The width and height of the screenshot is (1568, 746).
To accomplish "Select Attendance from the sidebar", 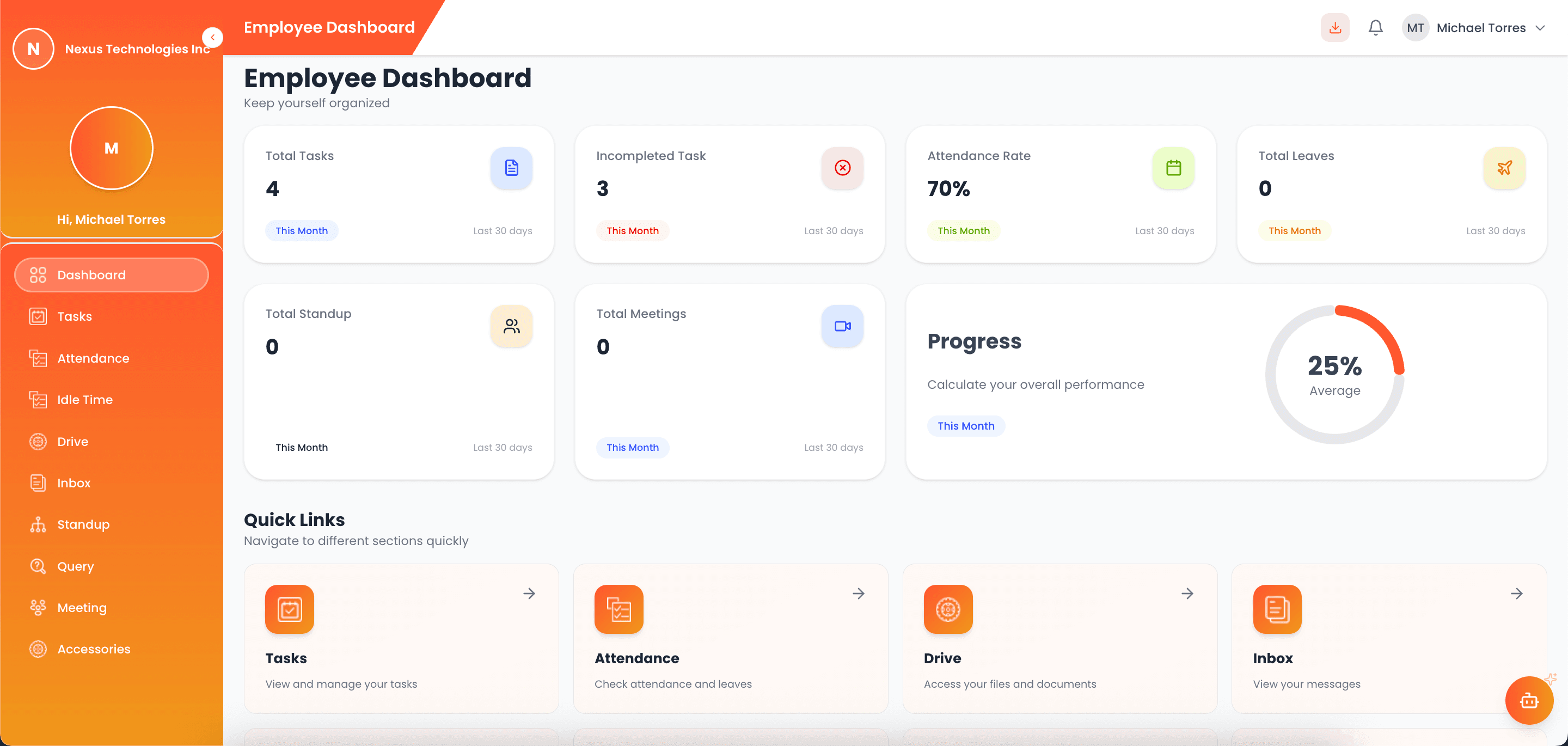I will coord(93,358).
